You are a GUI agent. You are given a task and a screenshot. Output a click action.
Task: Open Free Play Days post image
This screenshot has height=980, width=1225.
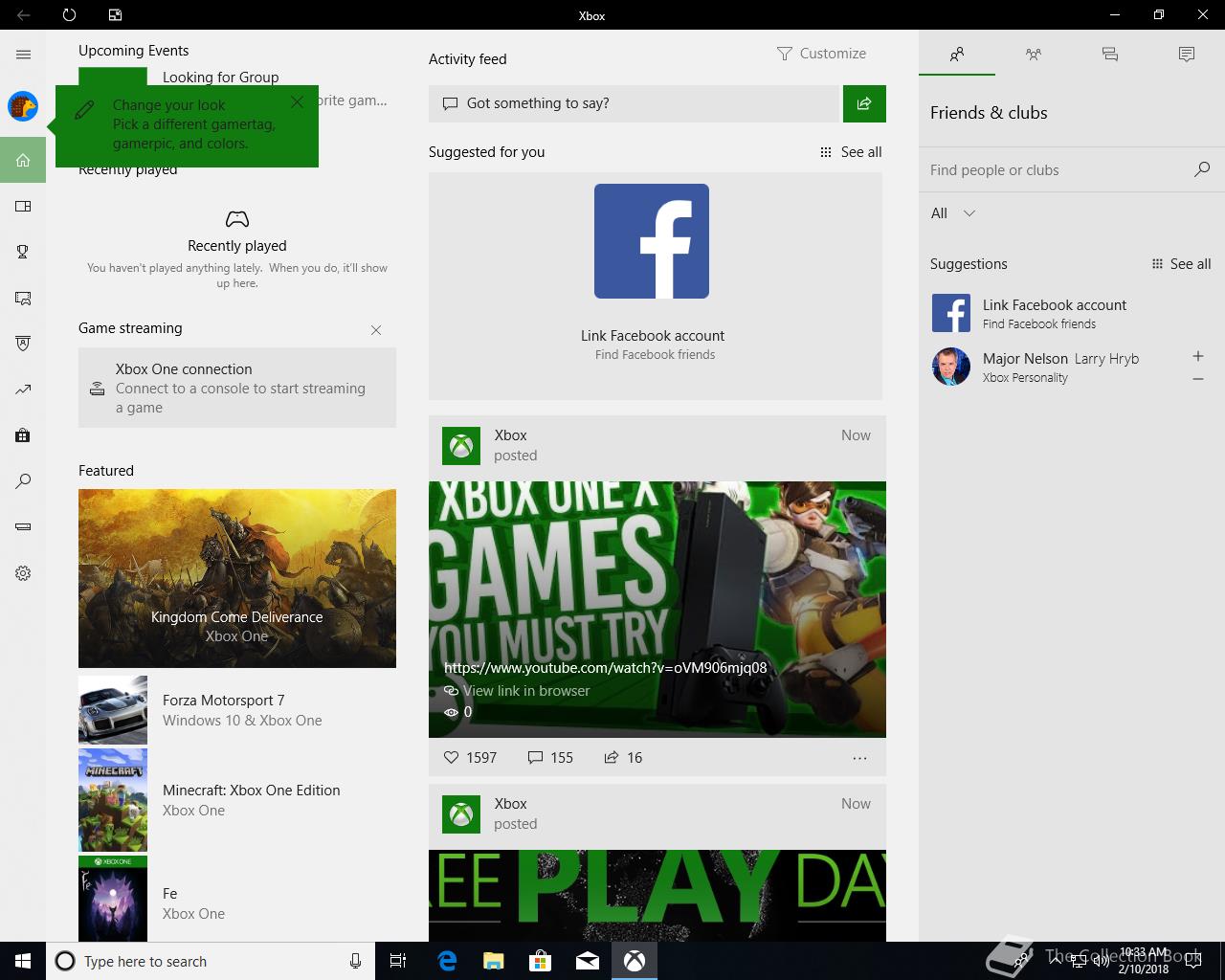(x=657, y=896)
